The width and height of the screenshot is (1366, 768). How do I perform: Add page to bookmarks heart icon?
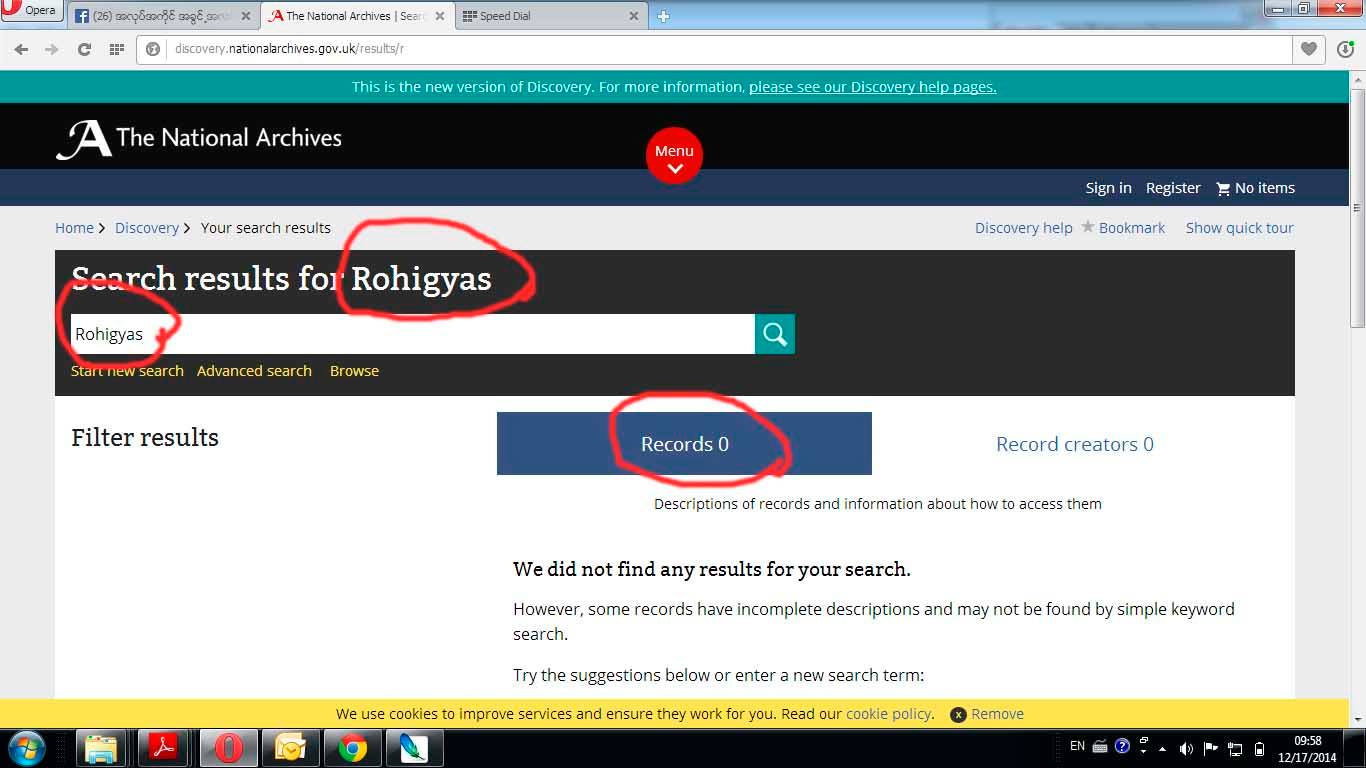pos(1308,49)
